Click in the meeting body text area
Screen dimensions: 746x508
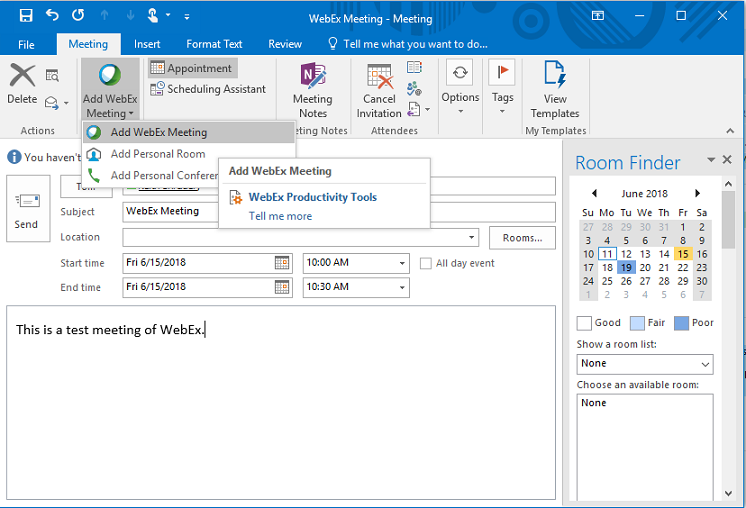pos(281,402)
